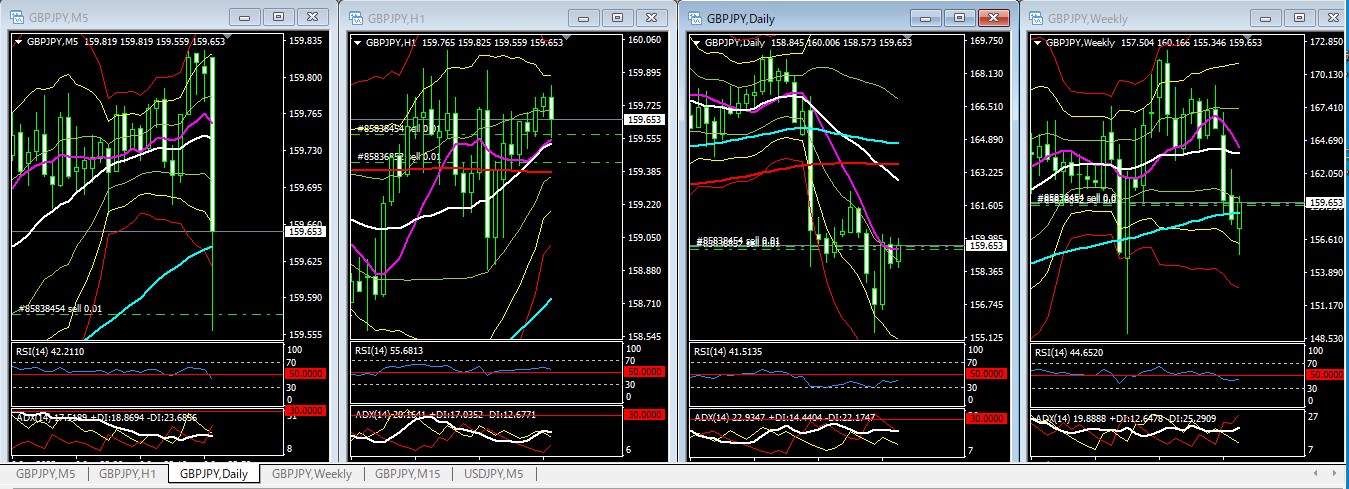Close the GBPJPY,Daily chart window
1349x489 pixels.
(x=991, y=18)
